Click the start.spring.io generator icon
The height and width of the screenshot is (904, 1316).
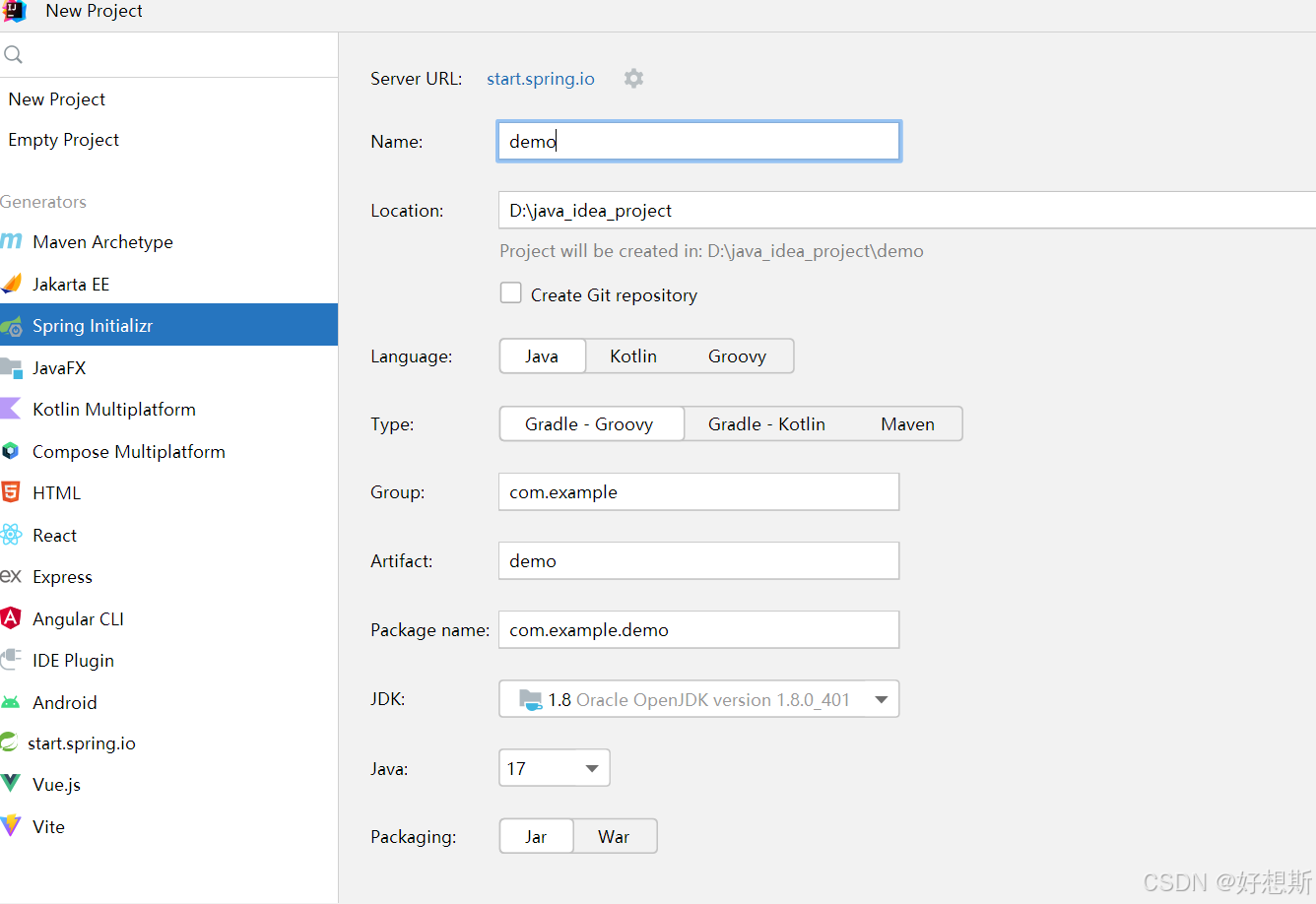click(x=10, y=743)
